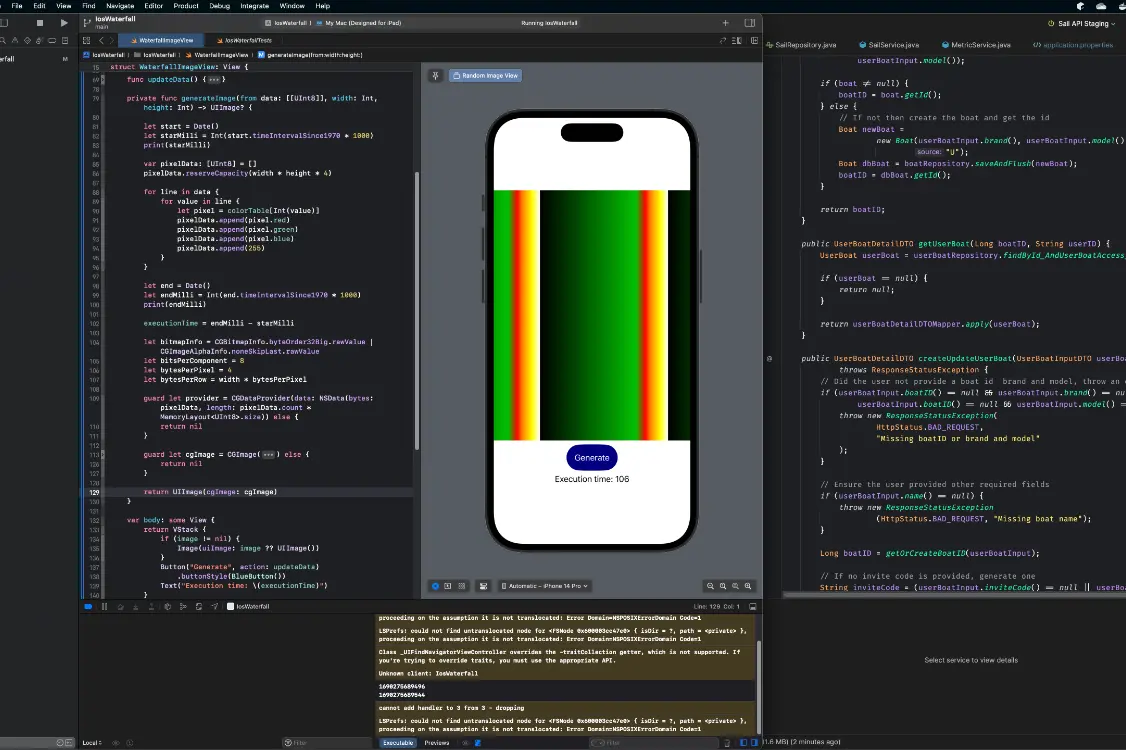Toggle breakpoints activation in debug bar
The width and height of the screenshot is (1126, 750).
88,606
